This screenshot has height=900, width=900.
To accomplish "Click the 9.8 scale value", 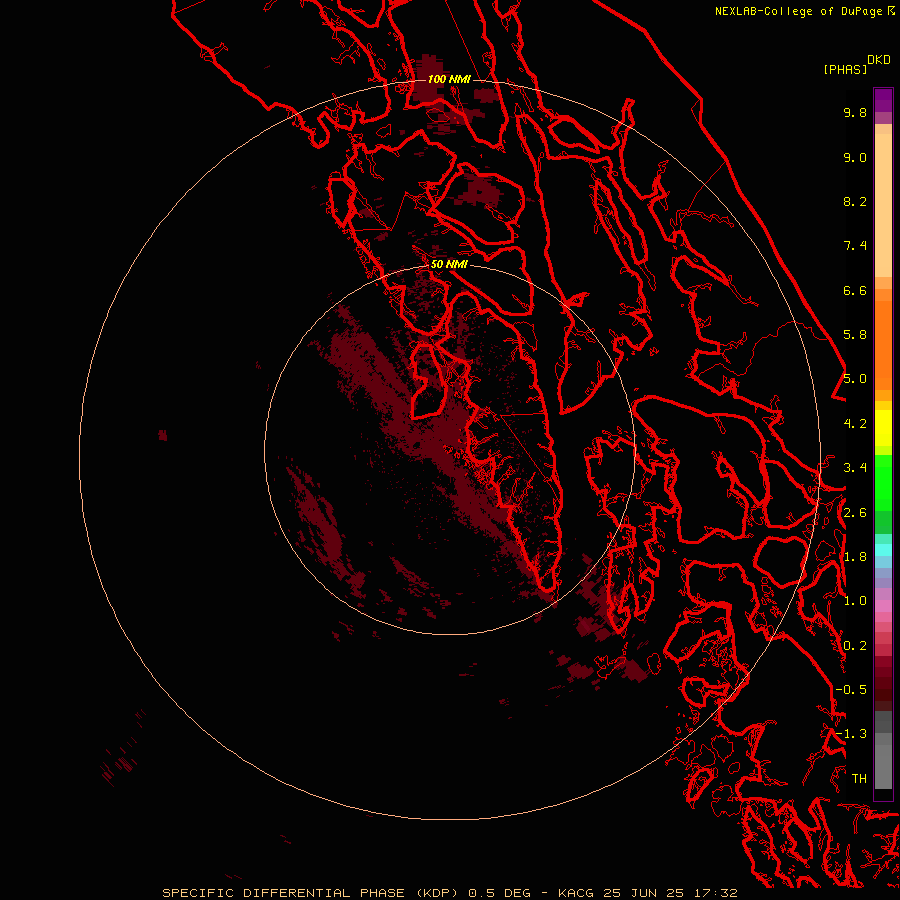I will pyautogui.click(x=855, y=112).
